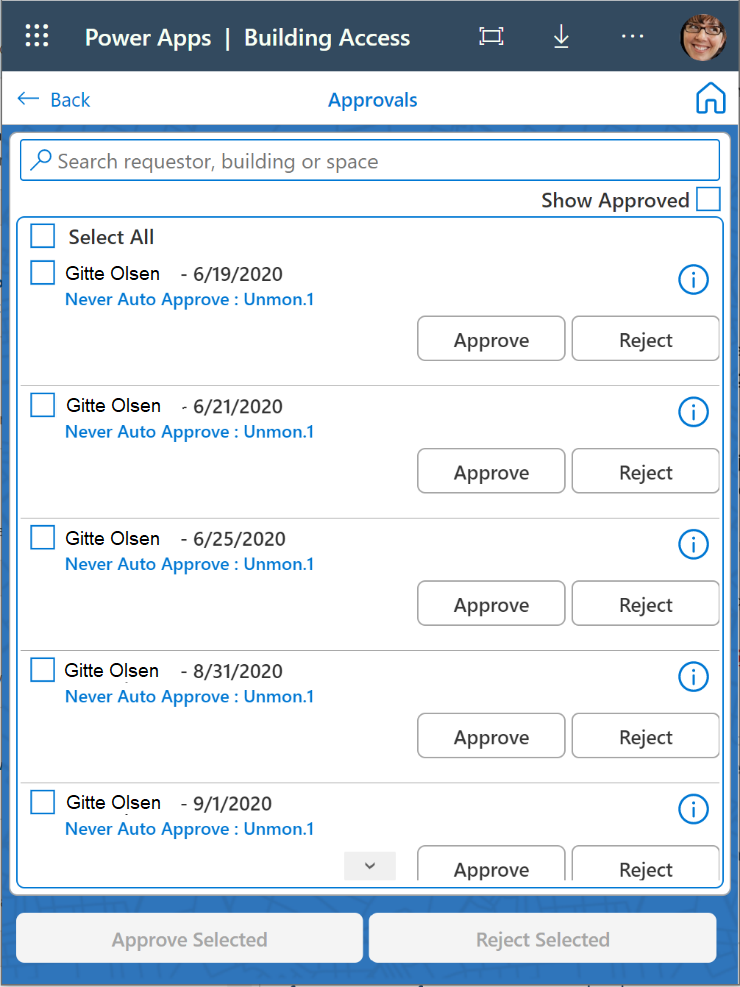The height and width of the screenshot is (987, 740).
Task: Check the Select All checkbox
Action: [43, 237]
